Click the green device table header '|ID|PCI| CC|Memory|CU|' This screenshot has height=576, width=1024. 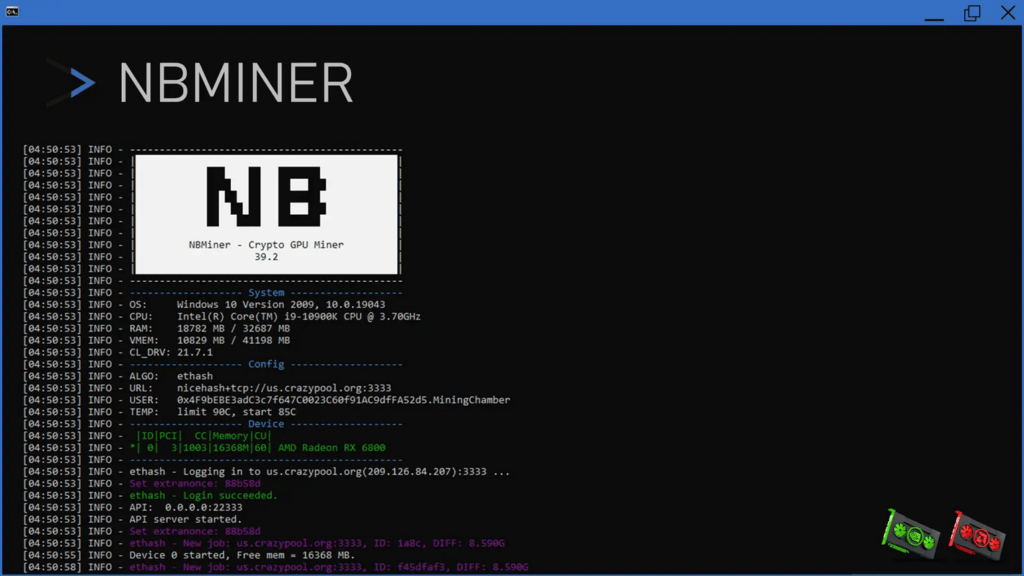[203, 436]
